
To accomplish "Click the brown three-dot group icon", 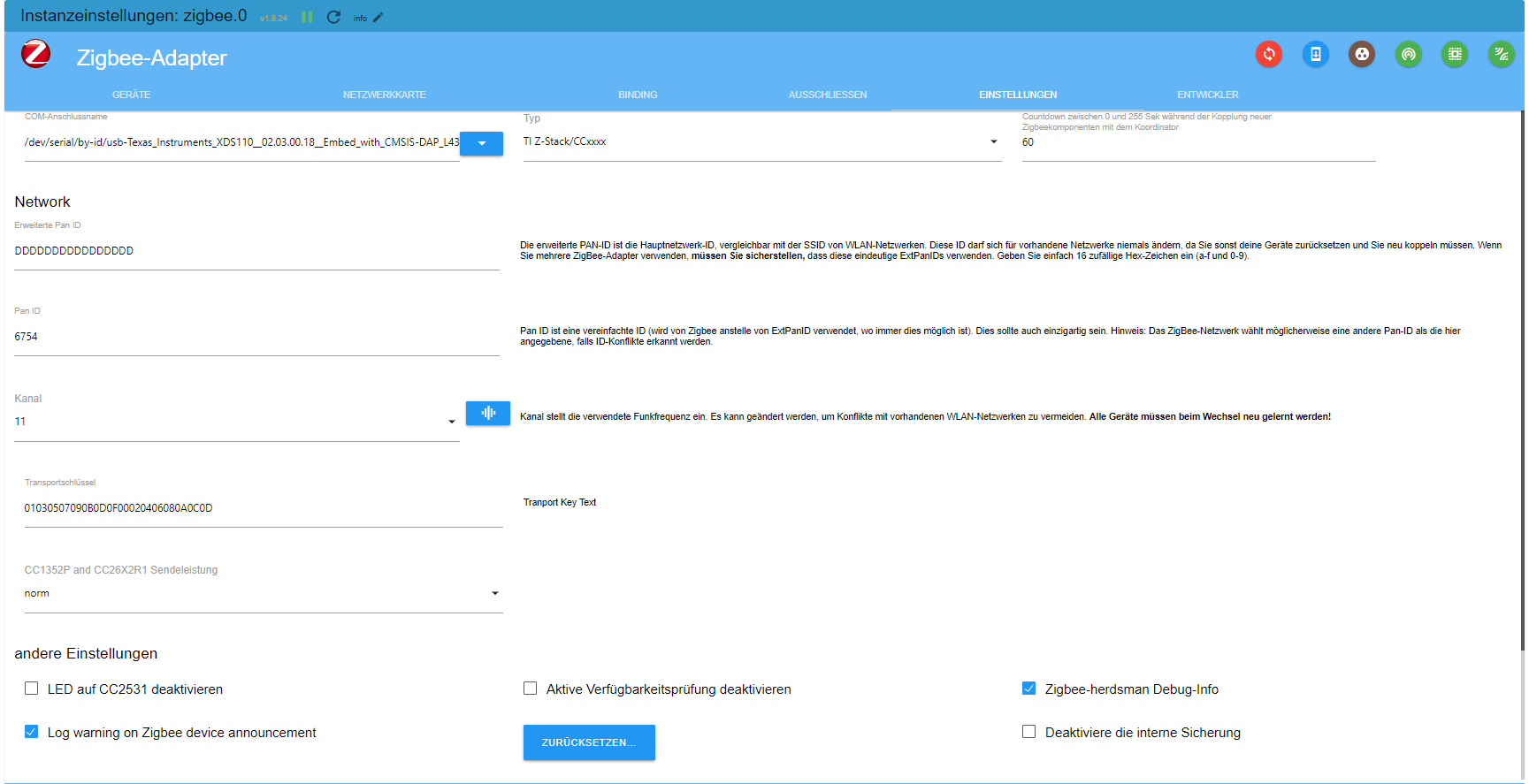I will (x=1362, y=54).
